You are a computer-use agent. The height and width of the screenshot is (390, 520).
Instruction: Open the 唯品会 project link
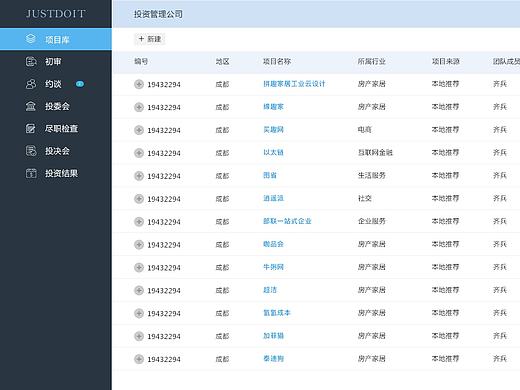pos(273,244)
